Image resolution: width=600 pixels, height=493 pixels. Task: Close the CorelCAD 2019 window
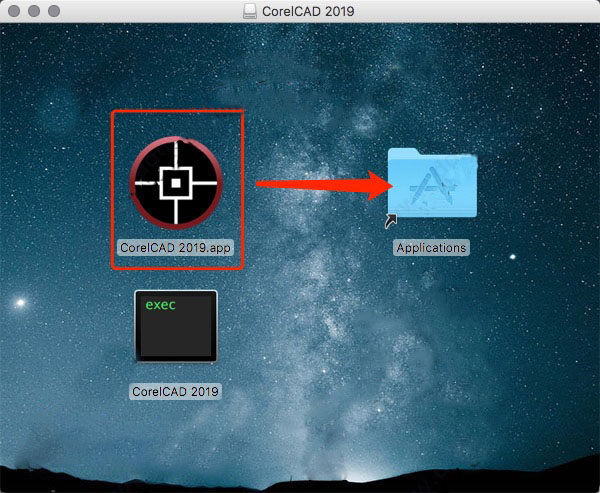[14, 11]
